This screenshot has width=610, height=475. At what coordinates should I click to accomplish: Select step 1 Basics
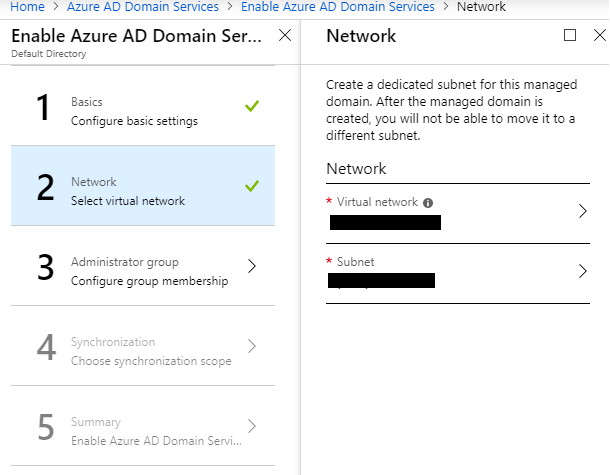pyautogui.click(x=143, y=106)
